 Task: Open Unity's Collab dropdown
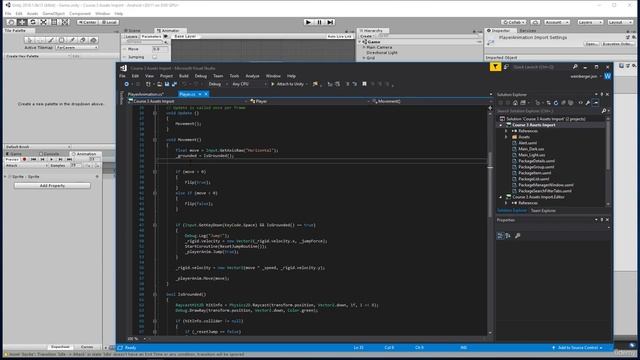(x=514, y=22)
